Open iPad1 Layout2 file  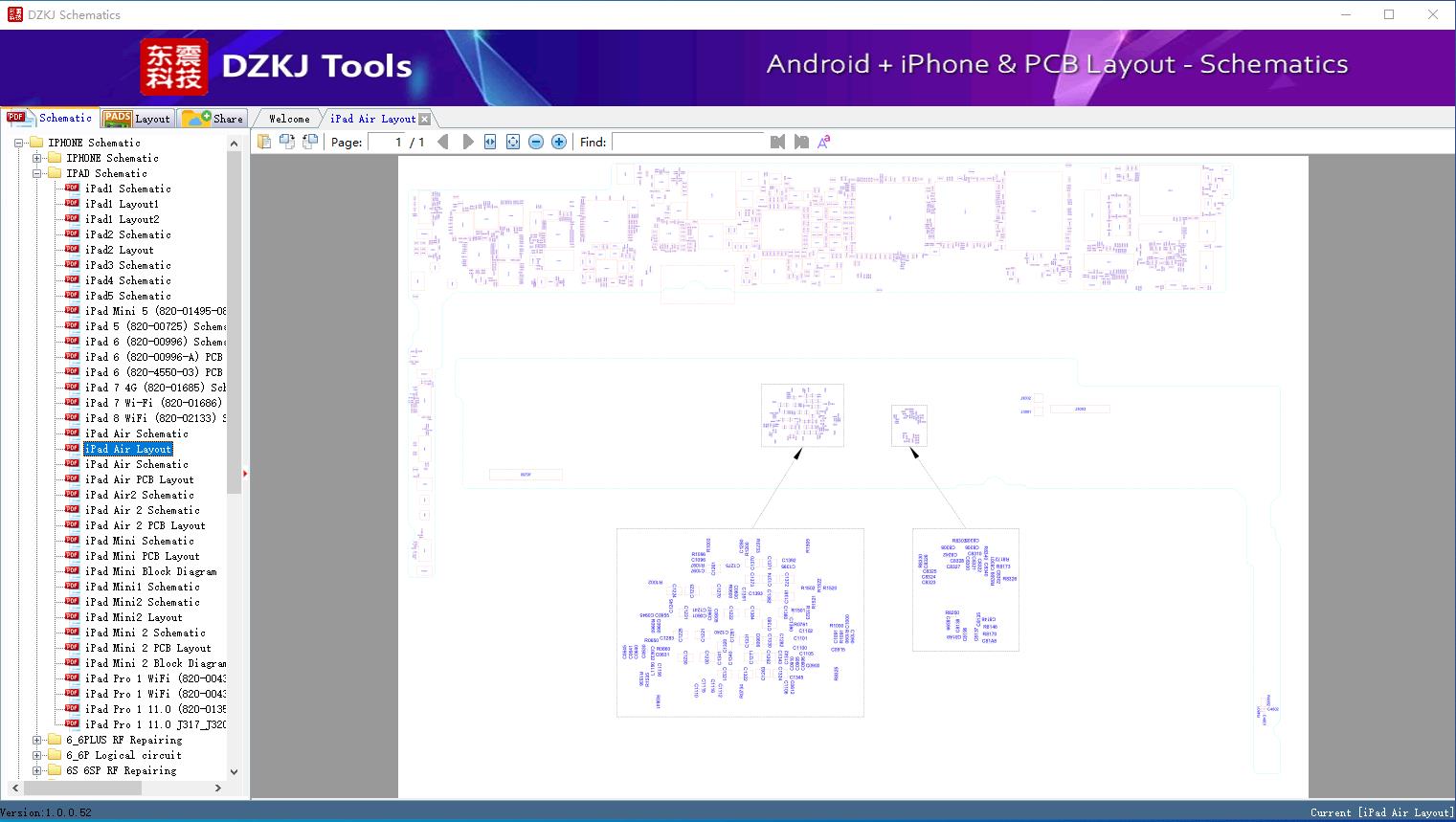click(x=122, y=220)
